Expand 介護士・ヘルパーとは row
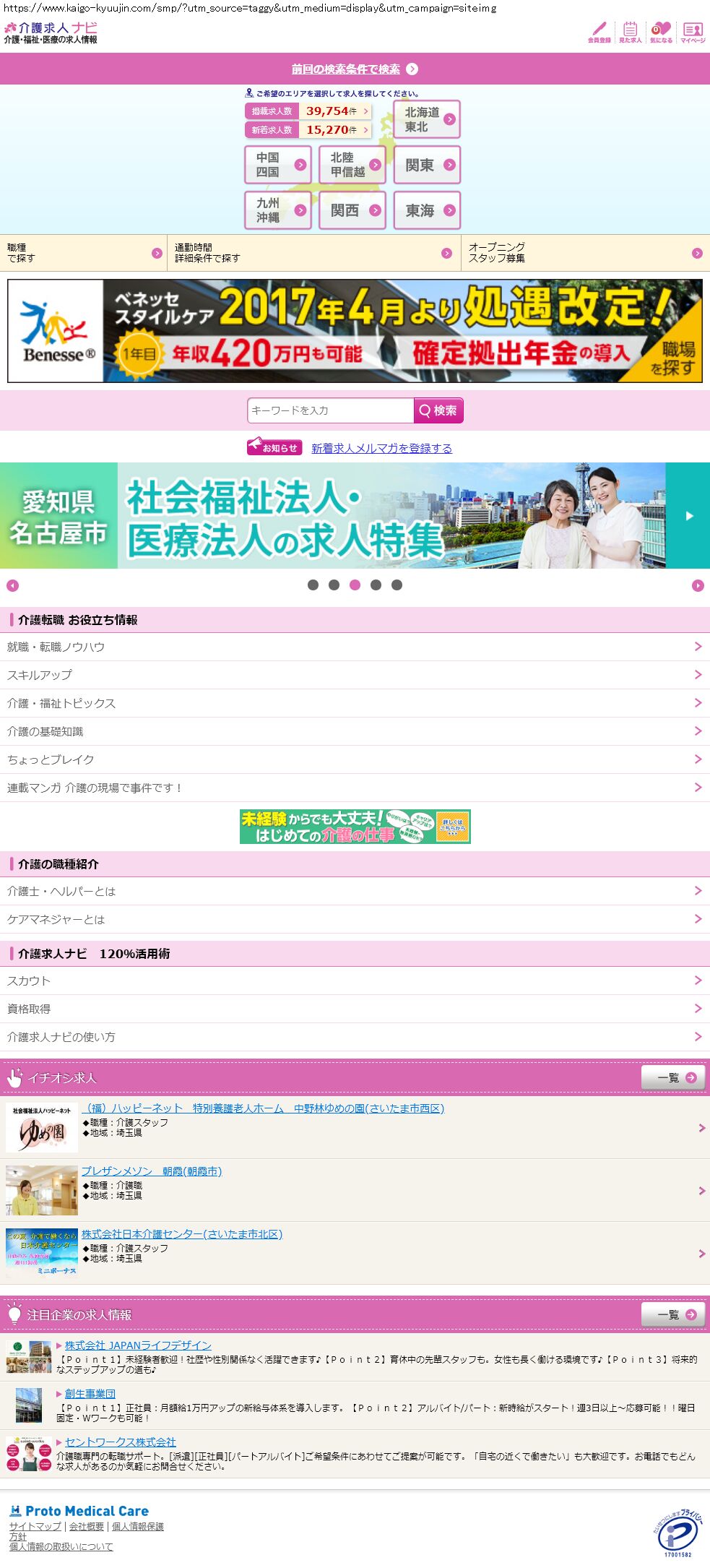 (355, 891)
